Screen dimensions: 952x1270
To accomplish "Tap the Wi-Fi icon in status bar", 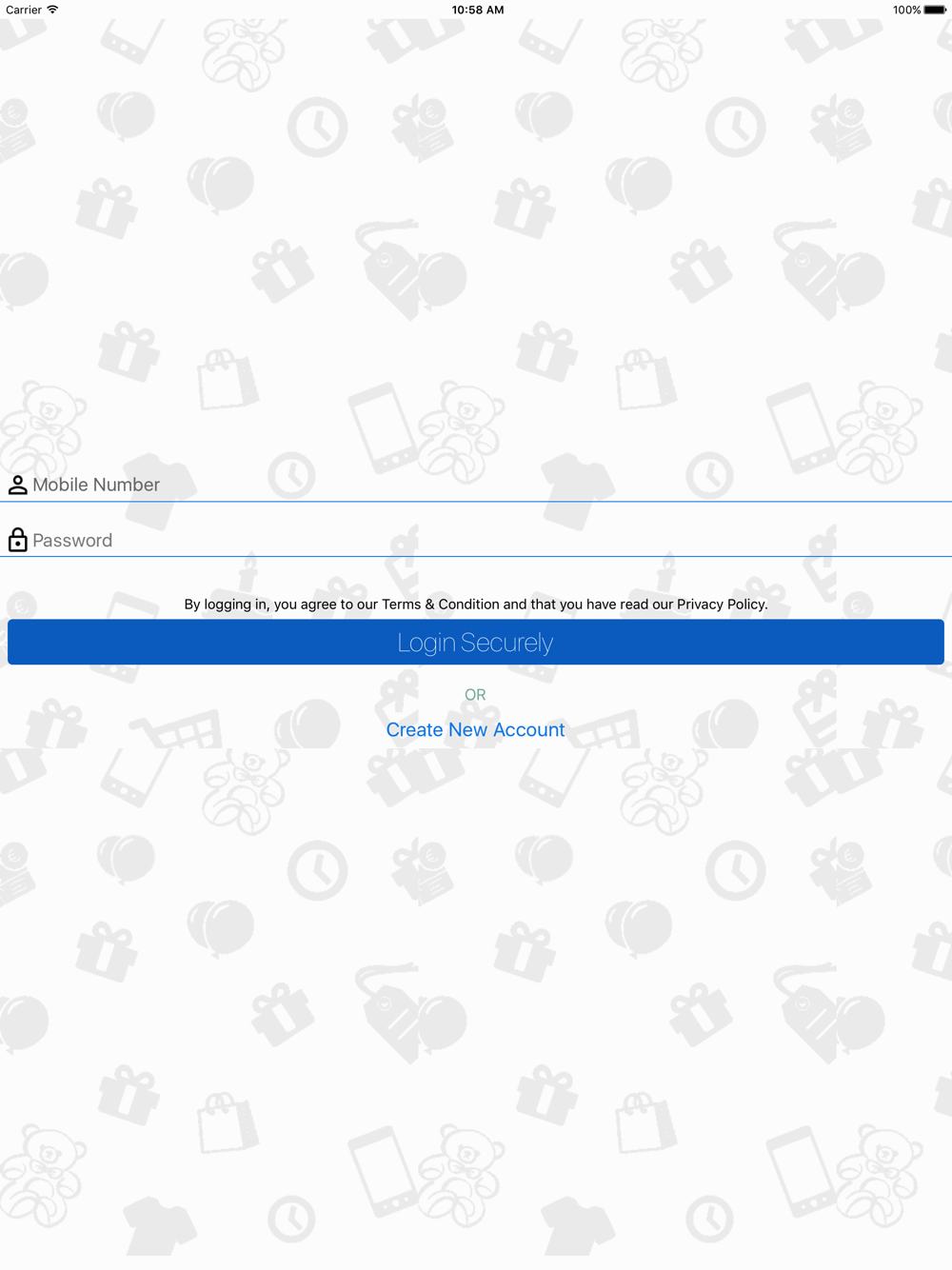I will (x=52, y=10).
